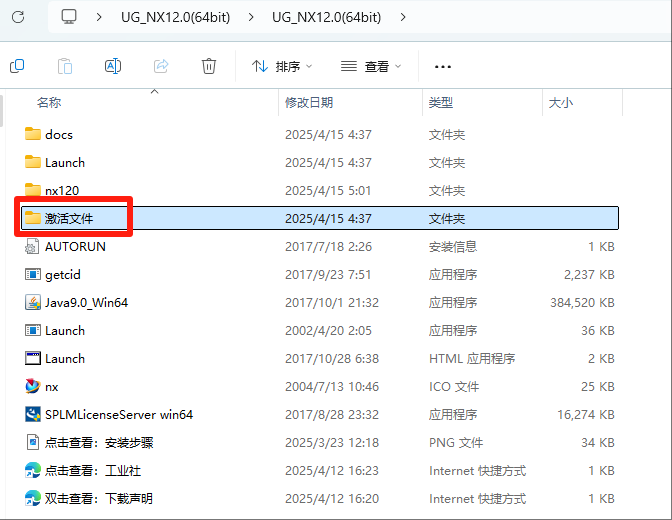
Task: Click the Copy icon in the toolbar
Action: click(x=17, y=66)
